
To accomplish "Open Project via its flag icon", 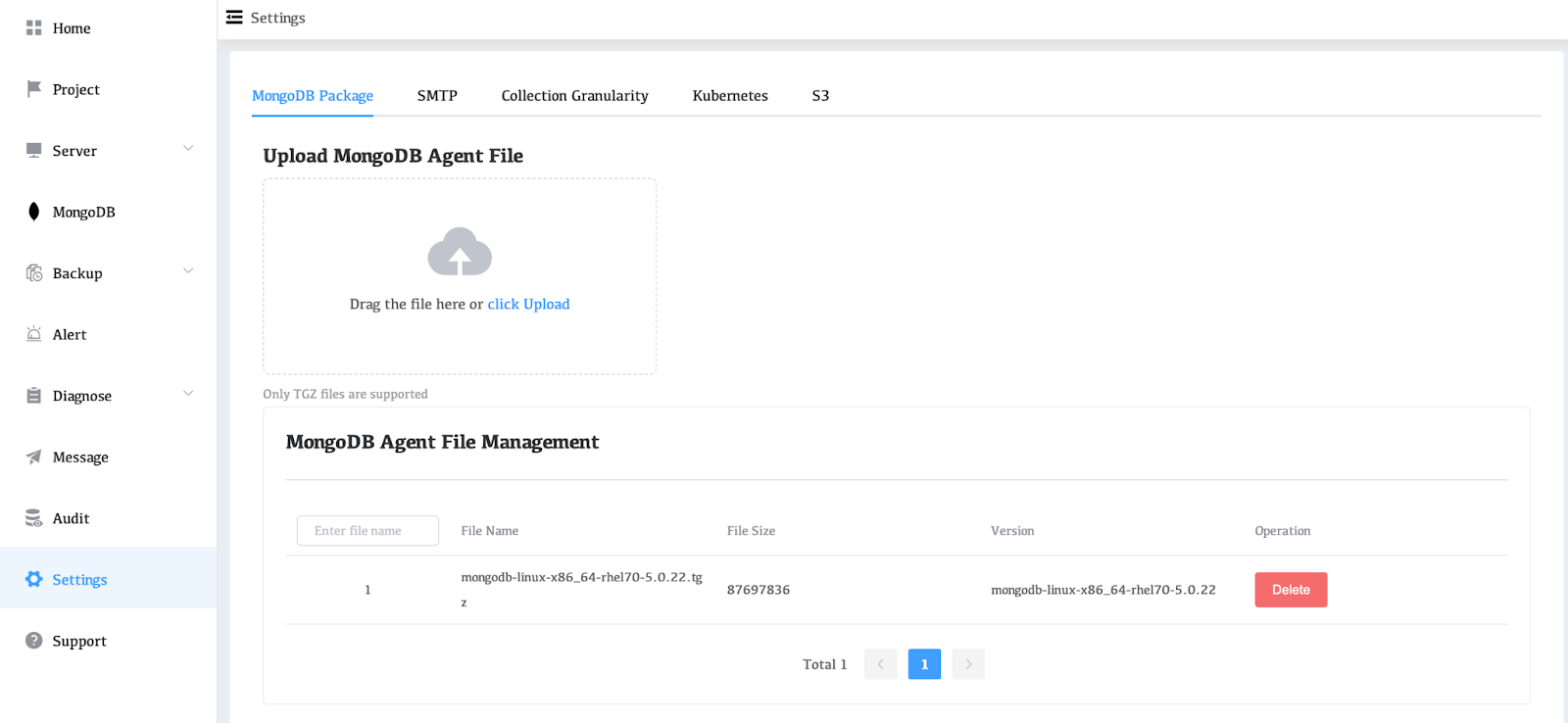I will tap(33, 89).
